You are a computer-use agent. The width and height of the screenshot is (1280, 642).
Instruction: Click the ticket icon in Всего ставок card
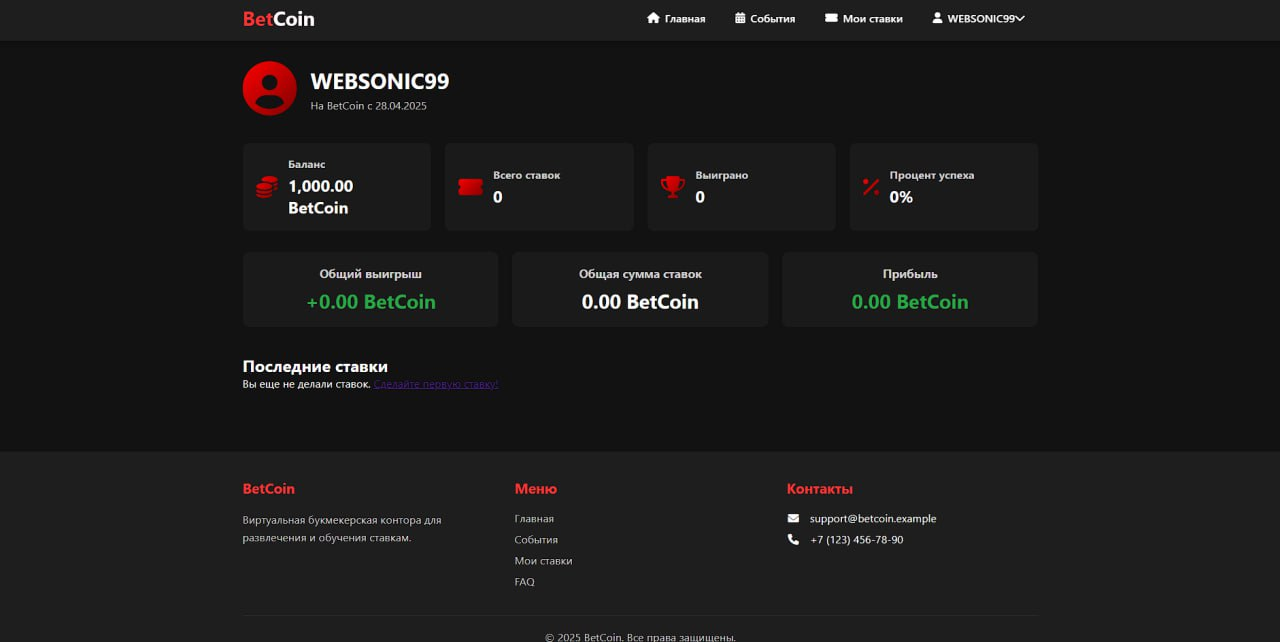(470, 187)
